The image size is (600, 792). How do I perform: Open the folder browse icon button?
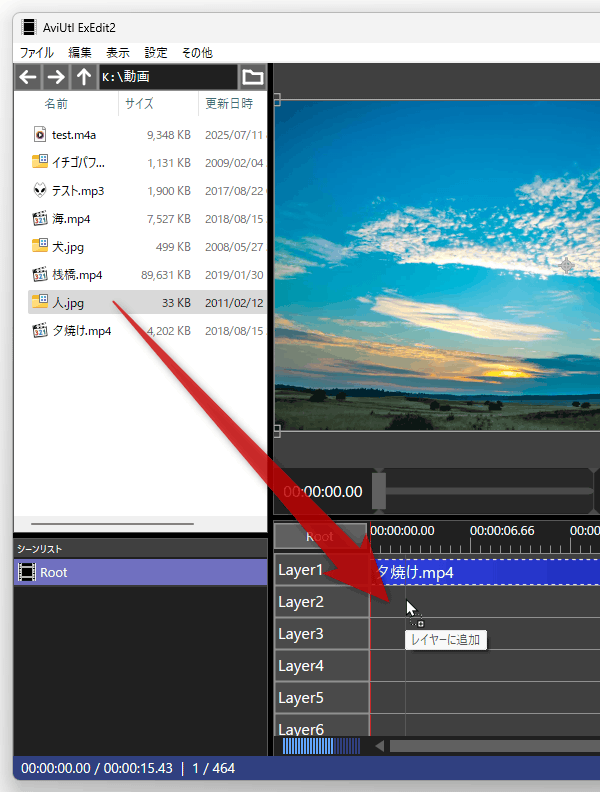point(253,77)
